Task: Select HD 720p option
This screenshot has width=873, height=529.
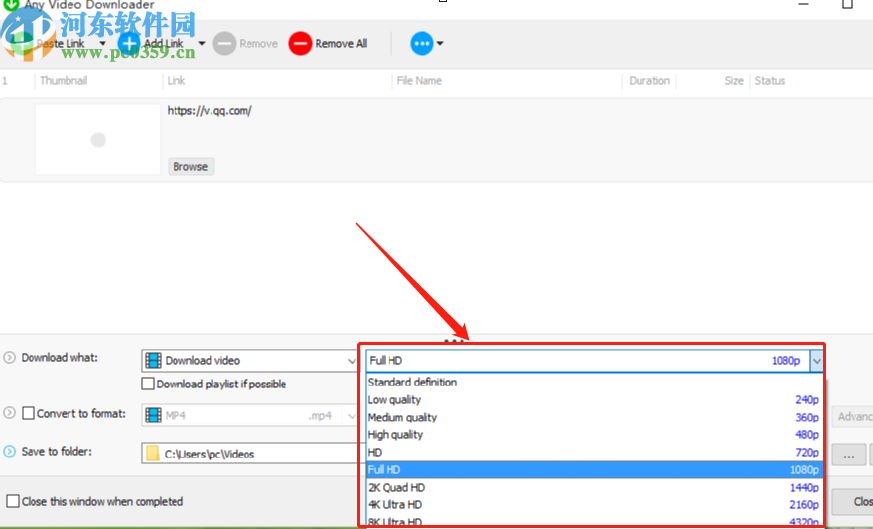Action: click(x=594, y=452)
